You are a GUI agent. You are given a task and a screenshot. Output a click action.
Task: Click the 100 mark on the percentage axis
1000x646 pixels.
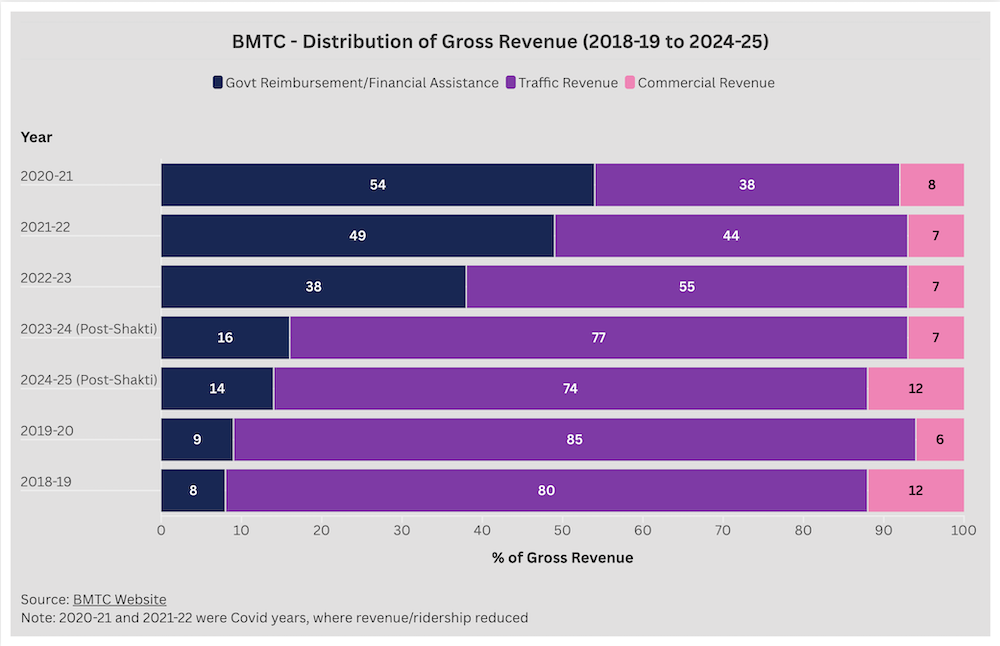pos(963,530)
